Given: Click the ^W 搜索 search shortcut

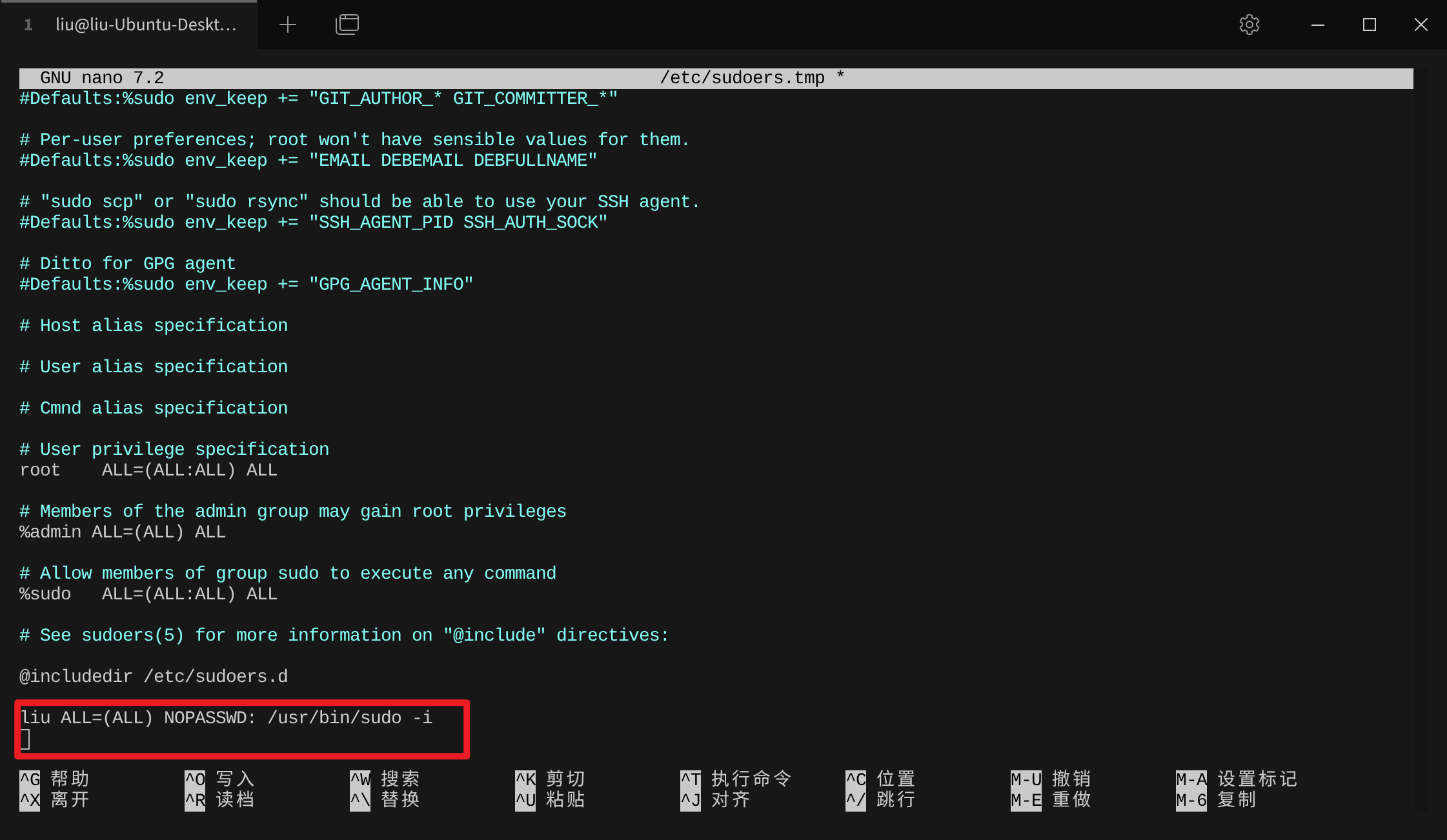Looking at the screenshot, I should [385, 779].
